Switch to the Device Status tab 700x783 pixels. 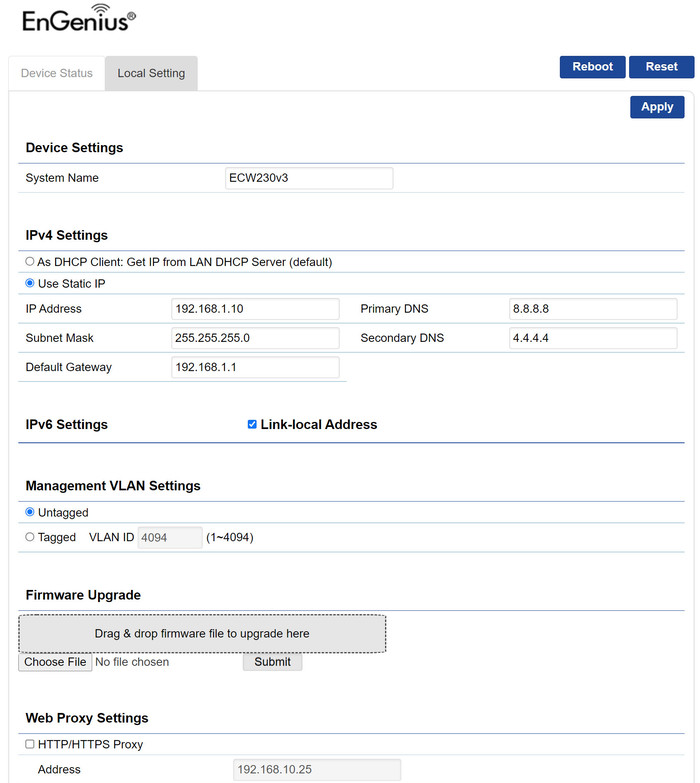[x=57, y=73]
